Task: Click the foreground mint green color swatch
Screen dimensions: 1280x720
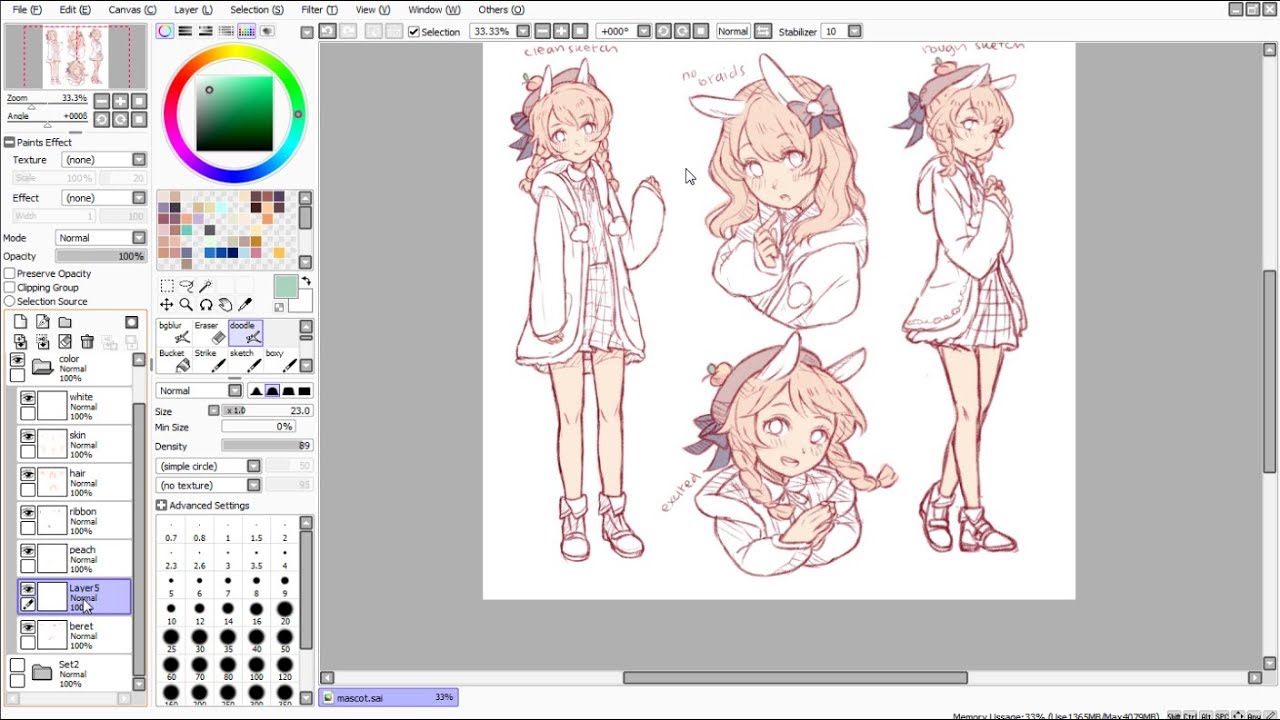Action: [285, 287]
